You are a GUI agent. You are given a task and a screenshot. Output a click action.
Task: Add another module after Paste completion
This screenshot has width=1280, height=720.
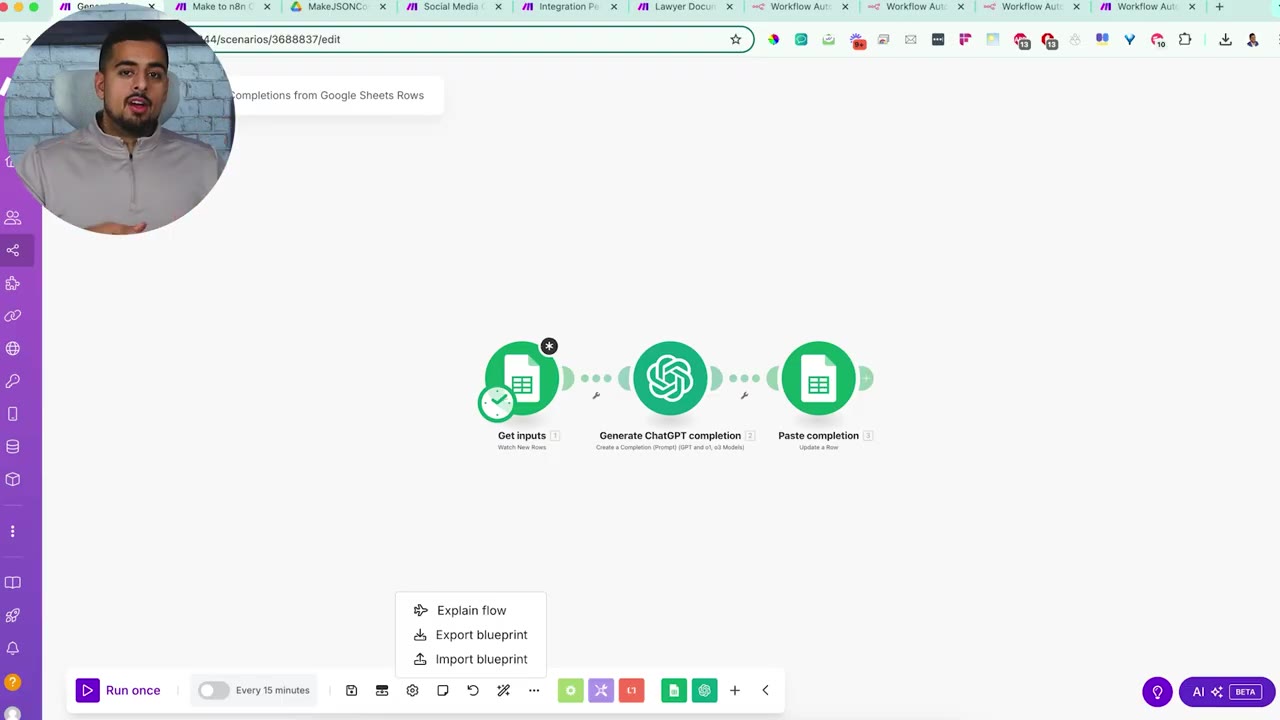click(x=866, y=378)
